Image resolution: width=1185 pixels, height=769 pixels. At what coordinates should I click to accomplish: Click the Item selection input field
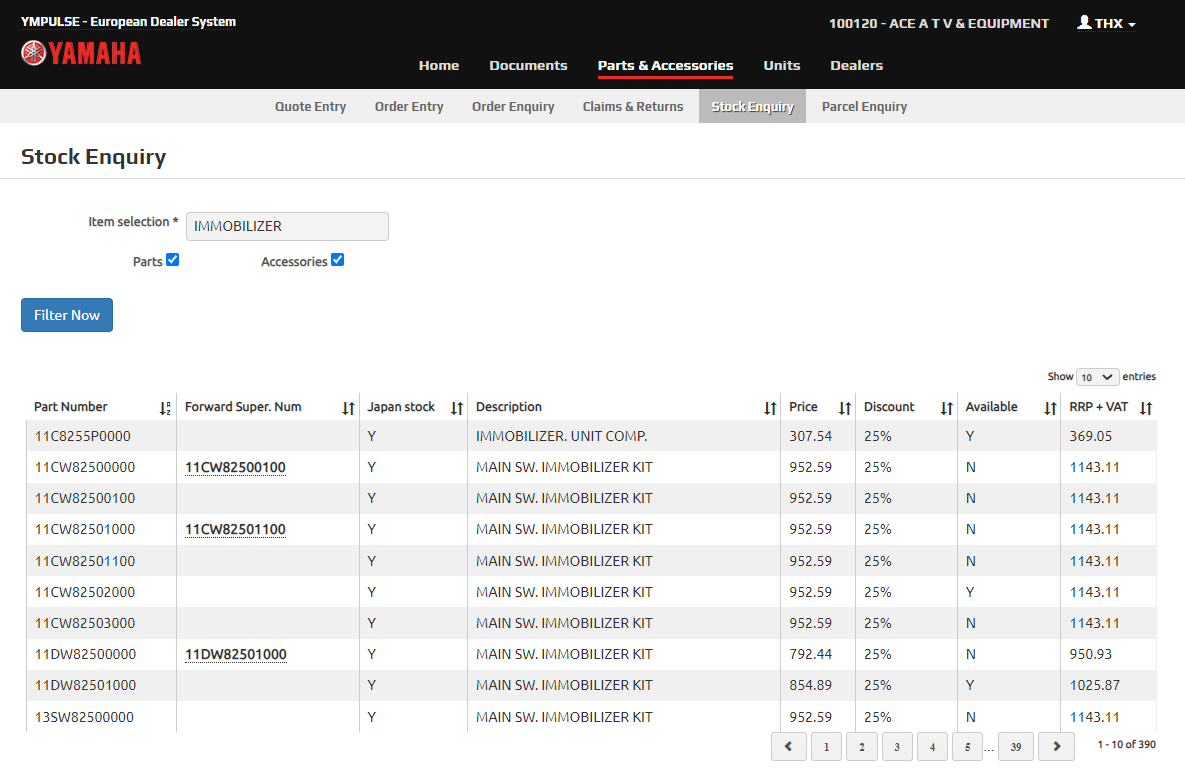[287, 227]
